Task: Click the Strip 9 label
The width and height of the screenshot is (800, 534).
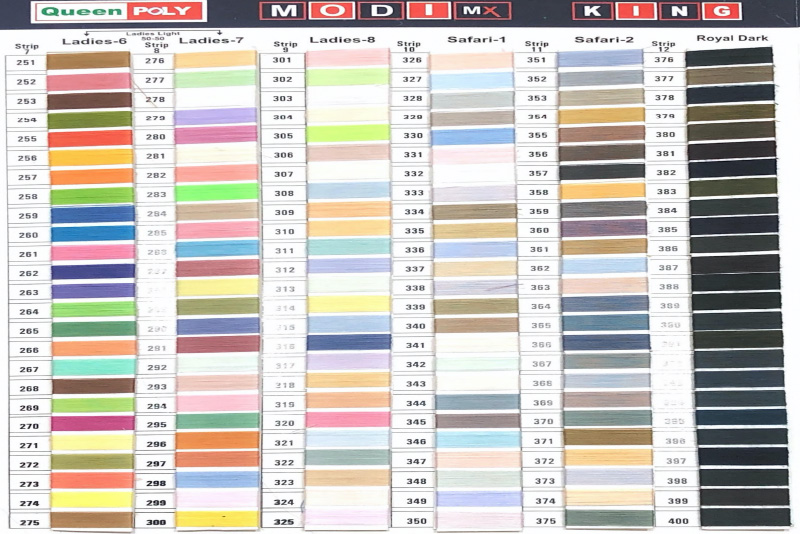Action: (x=285, y=46)
